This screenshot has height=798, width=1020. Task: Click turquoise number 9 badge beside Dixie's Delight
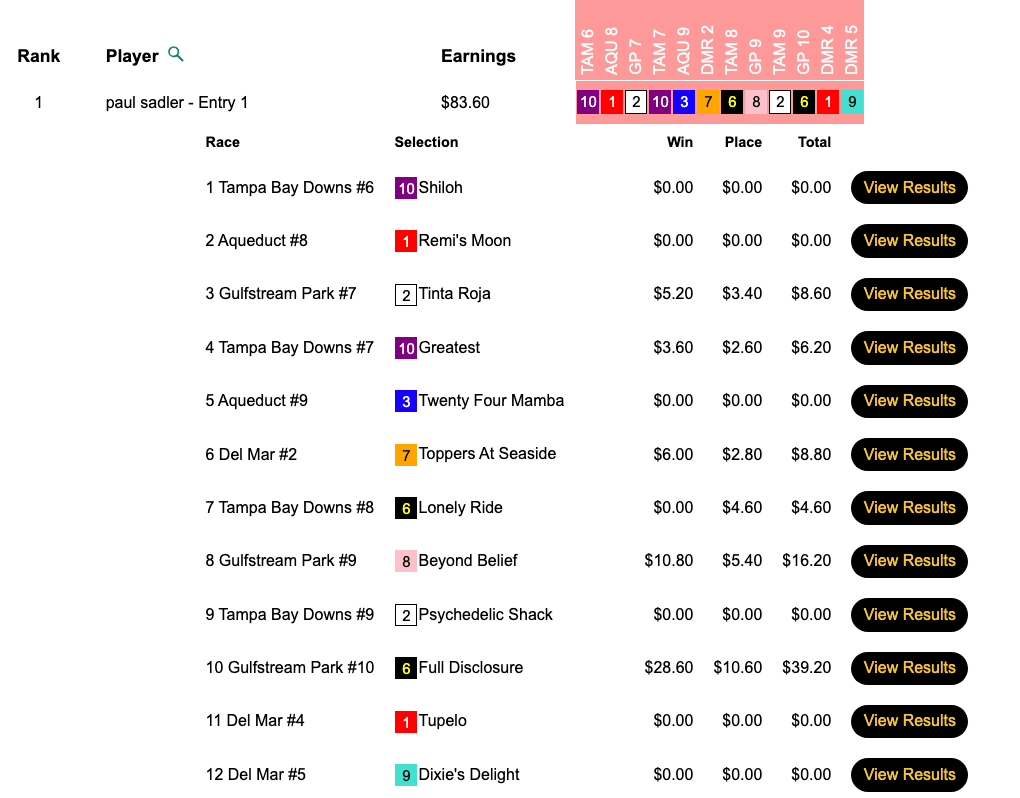[x=406, y=775]
